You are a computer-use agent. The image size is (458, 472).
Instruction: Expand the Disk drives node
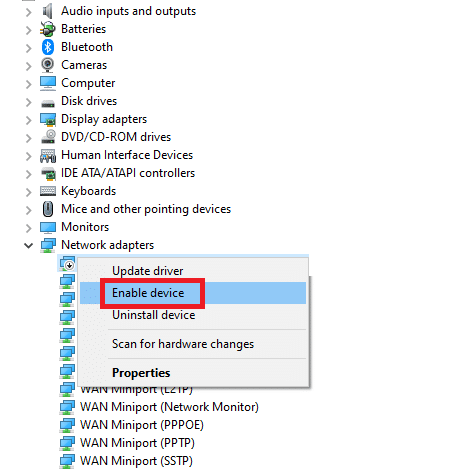click(29, 102)
